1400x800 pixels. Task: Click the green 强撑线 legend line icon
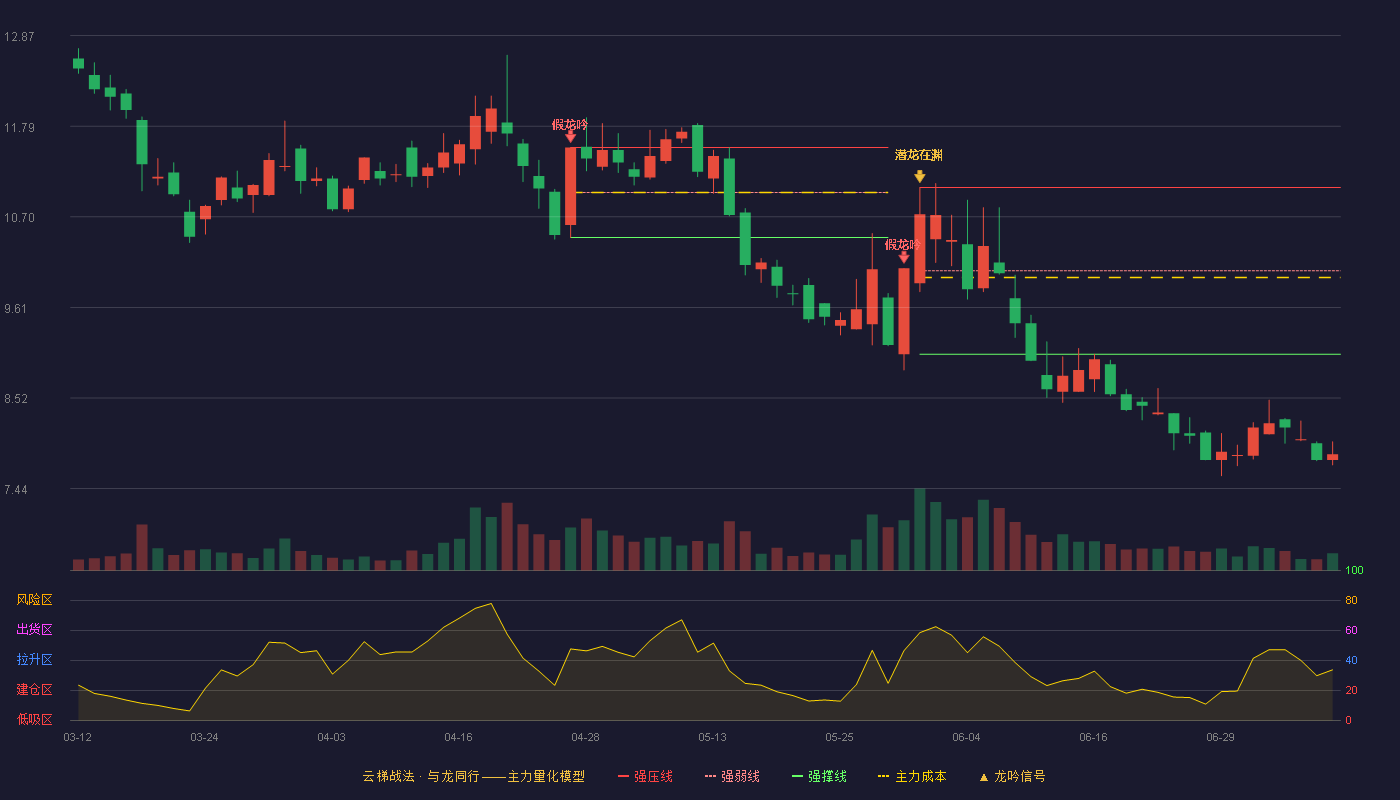click(x=797, y=776)
